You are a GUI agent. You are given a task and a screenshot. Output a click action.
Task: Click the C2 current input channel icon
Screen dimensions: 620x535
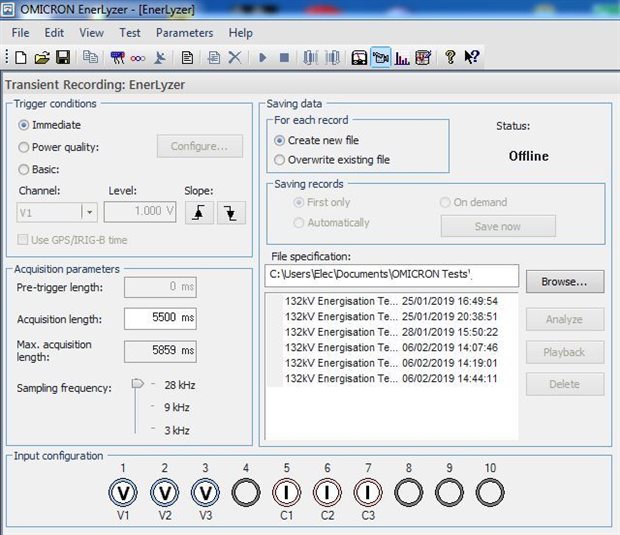(x=327, y=492)
